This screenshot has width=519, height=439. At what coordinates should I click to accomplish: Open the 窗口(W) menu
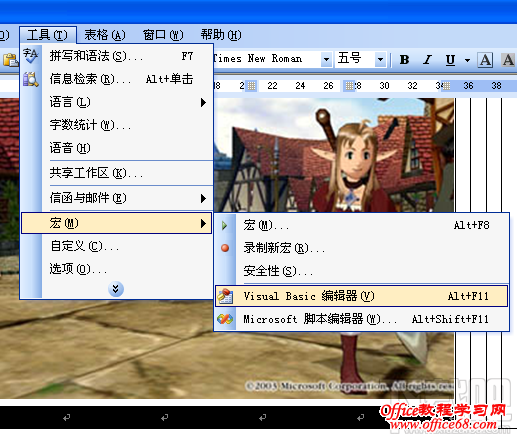coord(163,35)
